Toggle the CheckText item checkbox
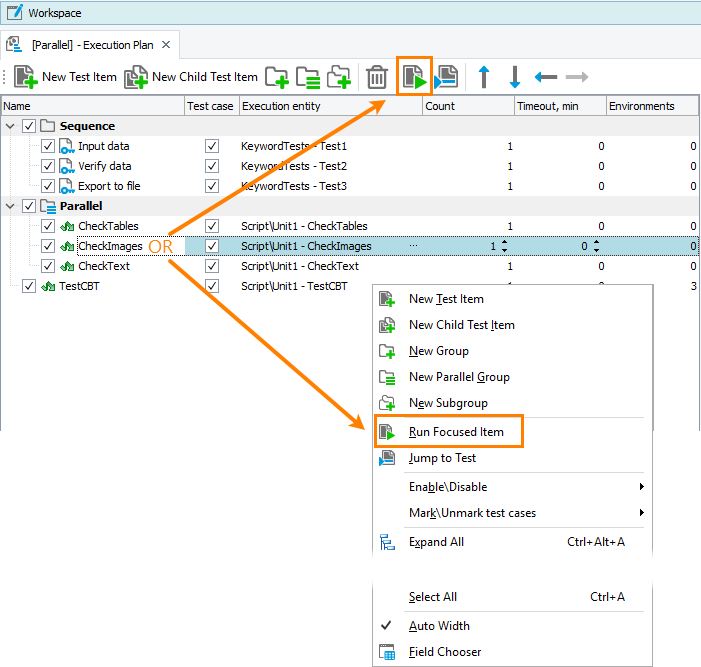The image size is (701, 667). coord(47,266)
